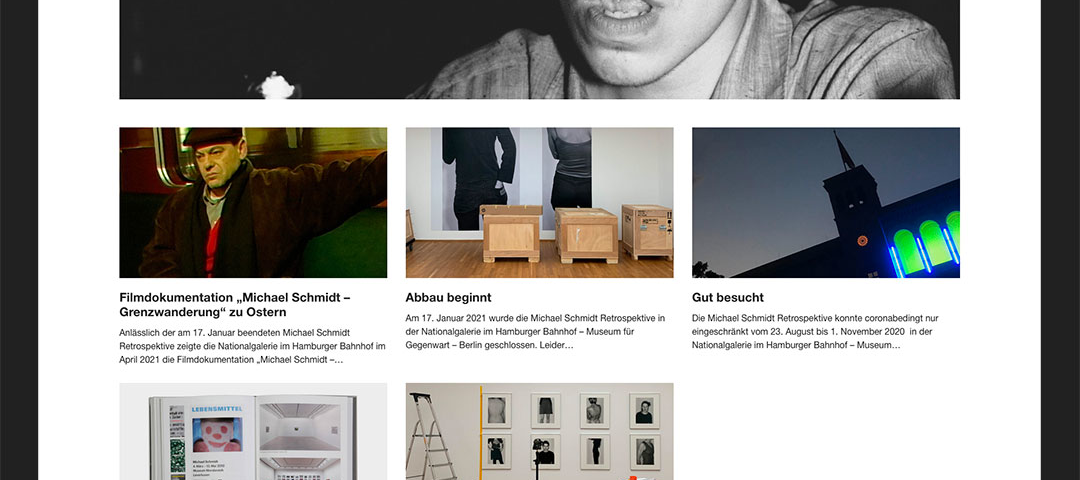
Task: Open the night building with neon windows thumbnail
Action: point(826,202)
